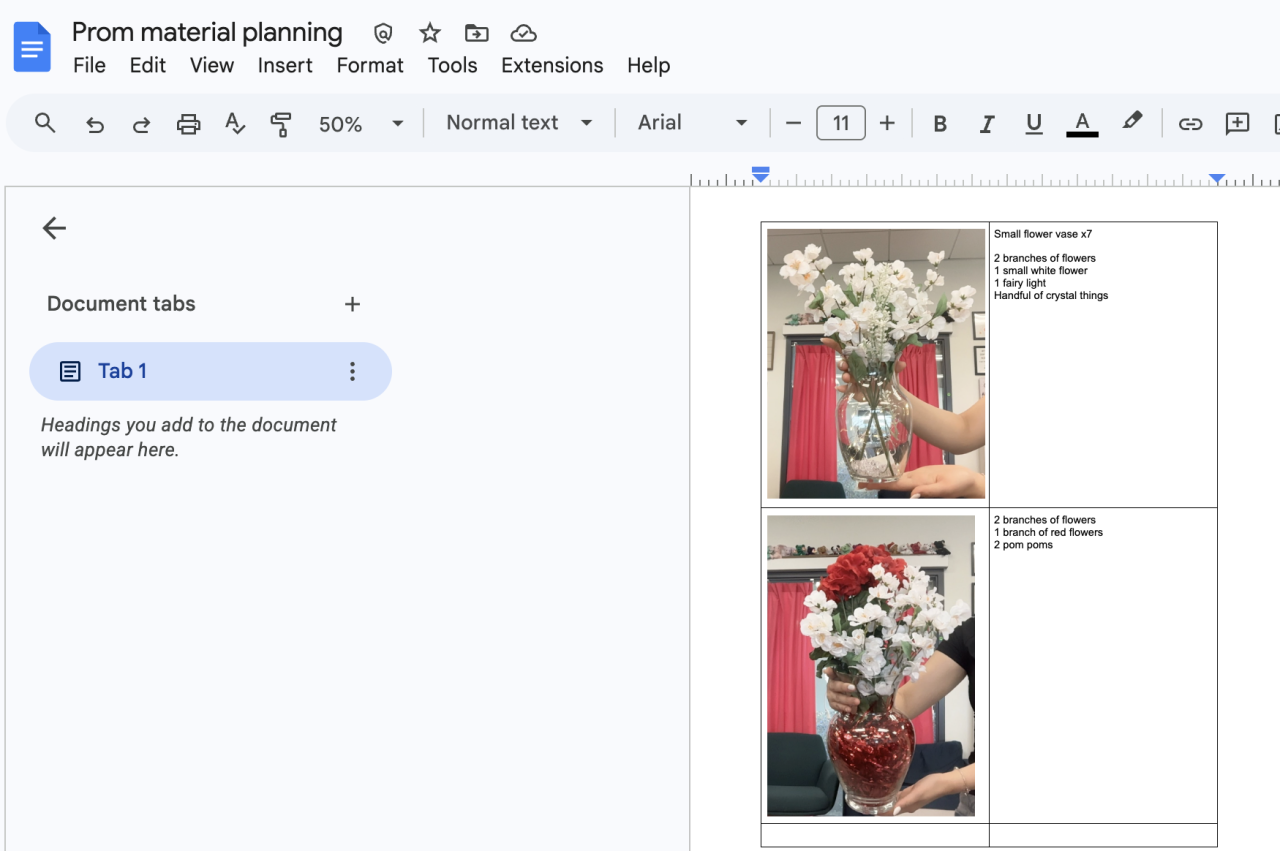Add a new document tab
1280x851 pixels.
pyautogui.click(x=352, y=304)
